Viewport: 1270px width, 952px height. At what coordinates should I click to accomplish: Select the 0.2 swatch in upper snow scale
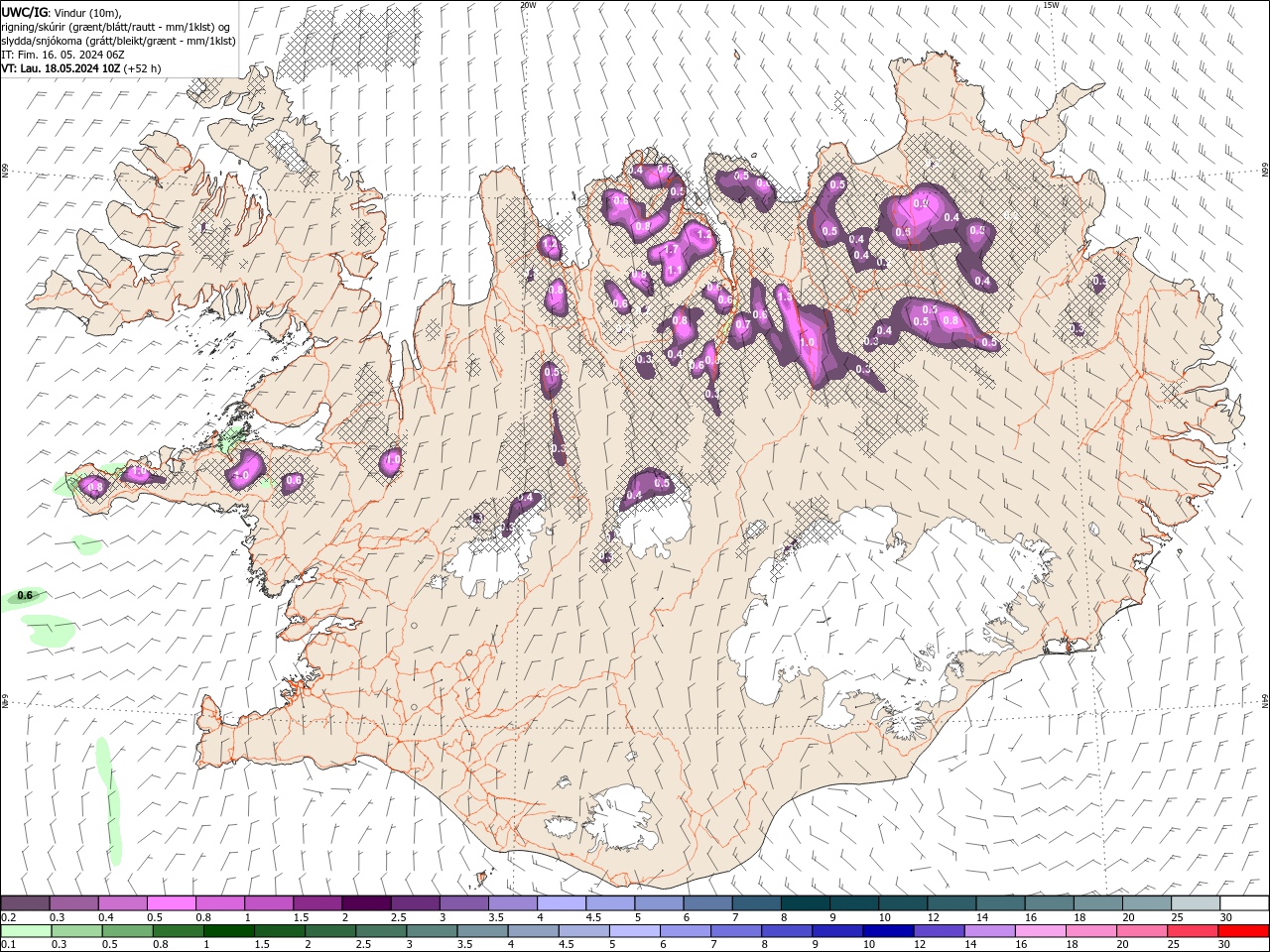pyautogui.click(x=25, y=903)
